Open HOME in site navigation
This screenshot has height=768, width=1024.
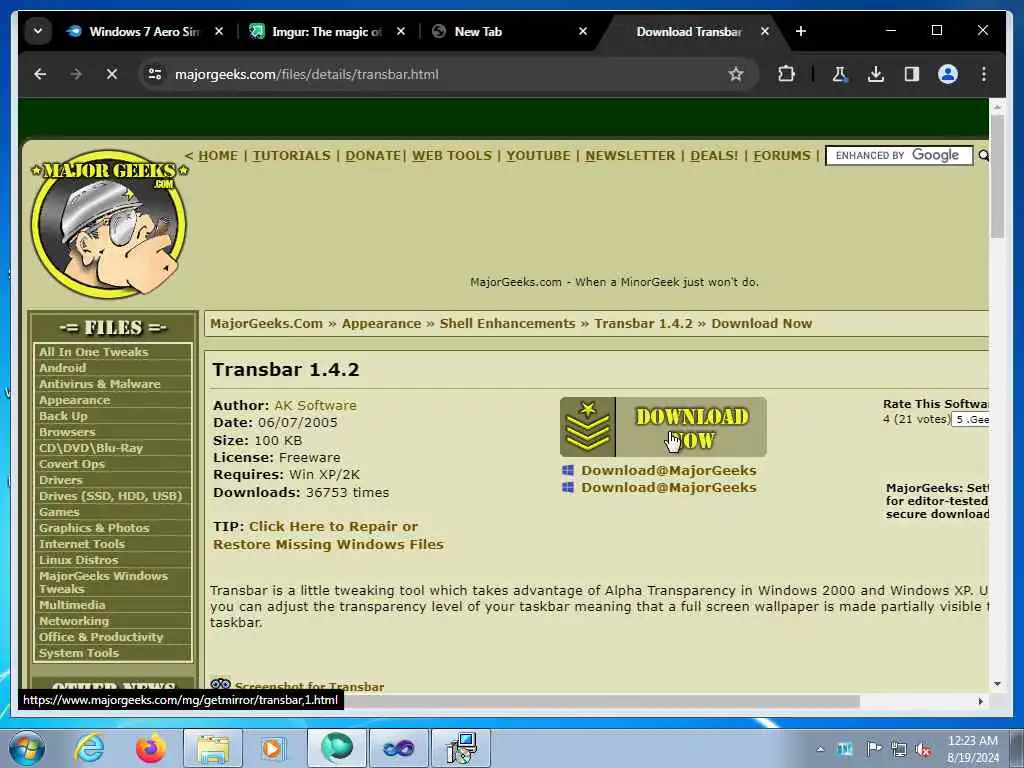click(217, 155)
